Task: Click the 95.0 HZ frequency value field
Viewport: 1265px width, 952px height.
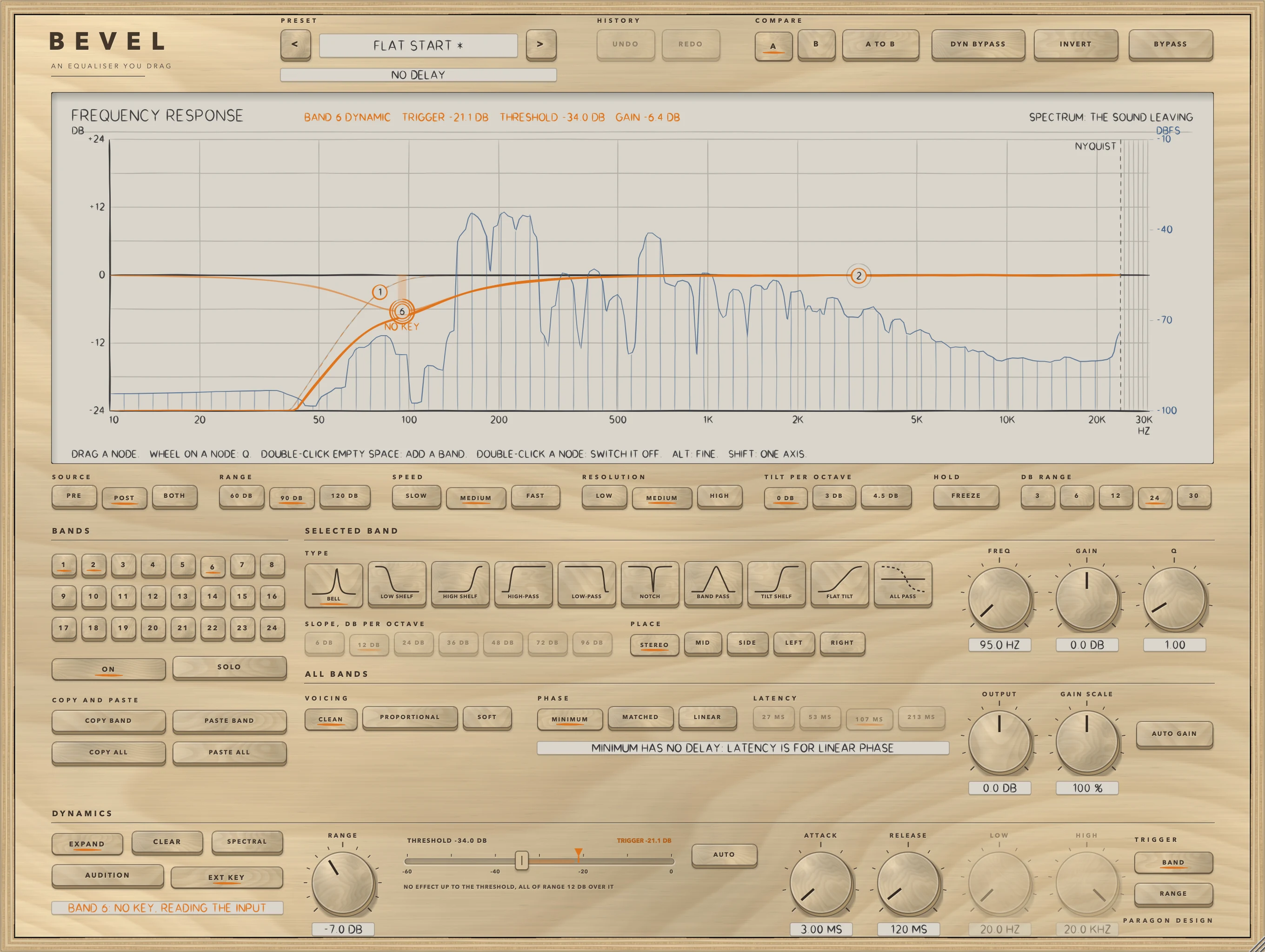Action: point(999,645)
